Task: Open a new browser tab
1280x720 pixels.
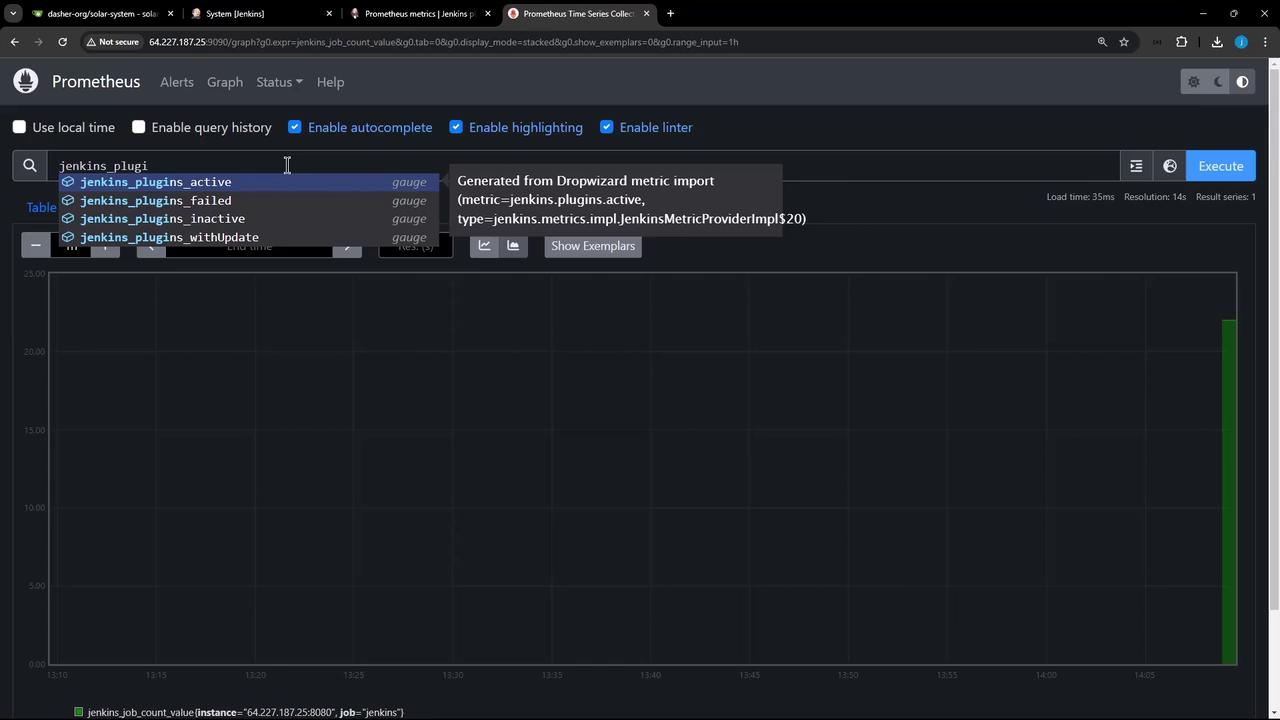Action: point(670,14)
